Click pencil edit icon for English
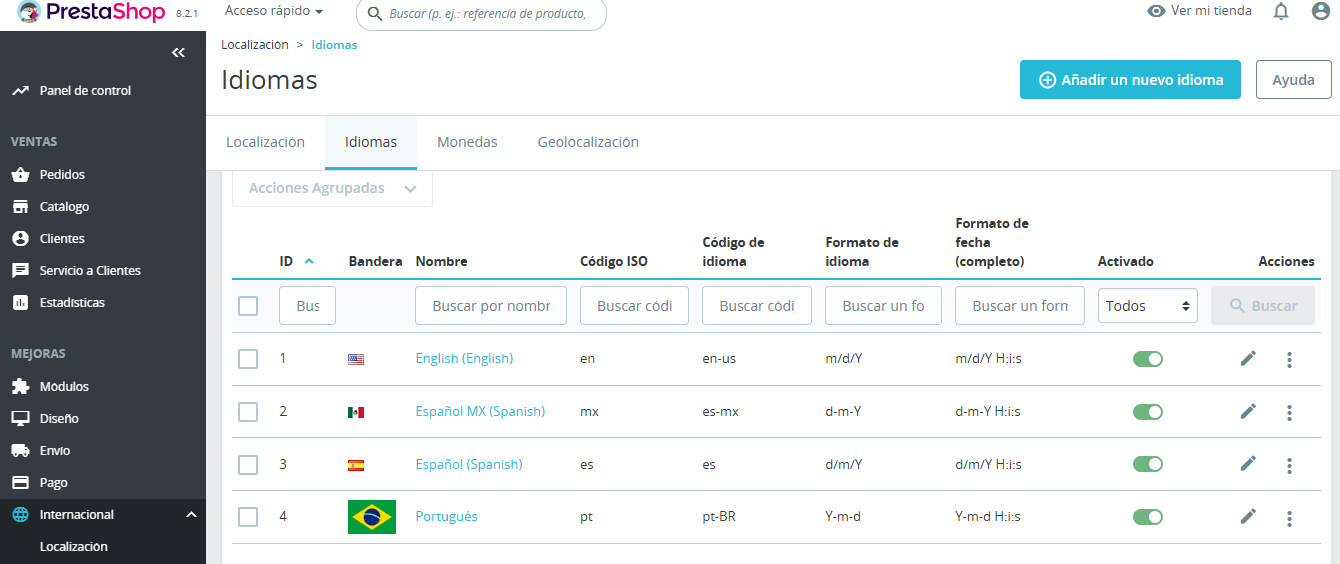 [x=1248, y=358]
